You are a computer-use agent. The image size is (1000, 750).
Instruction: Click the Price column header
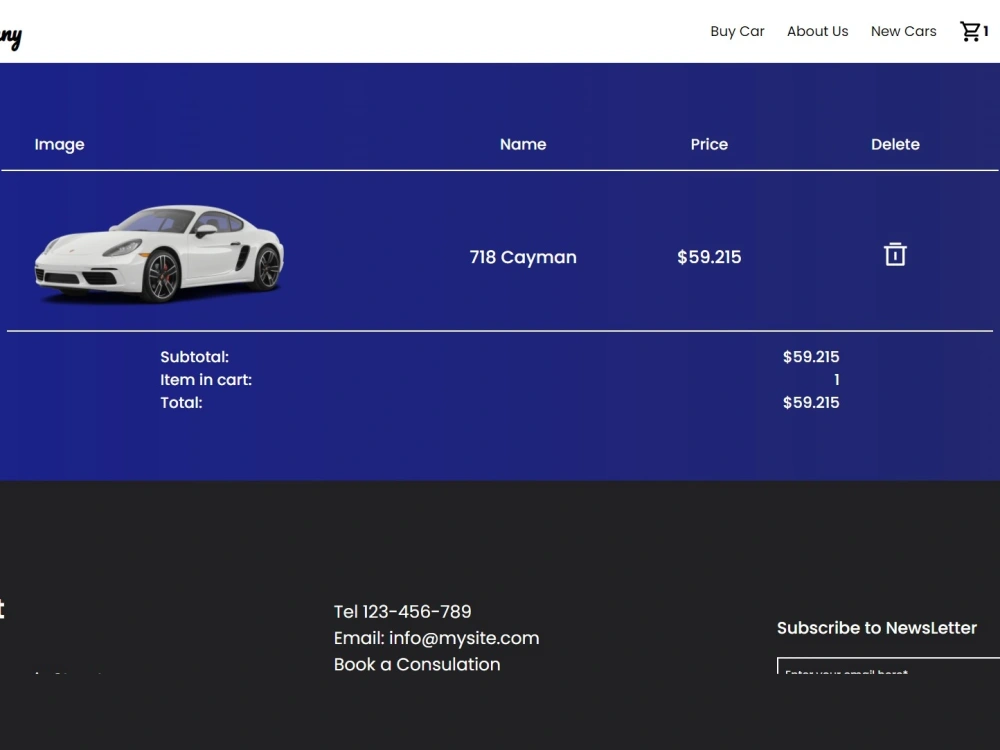click(x=709, y=144)
